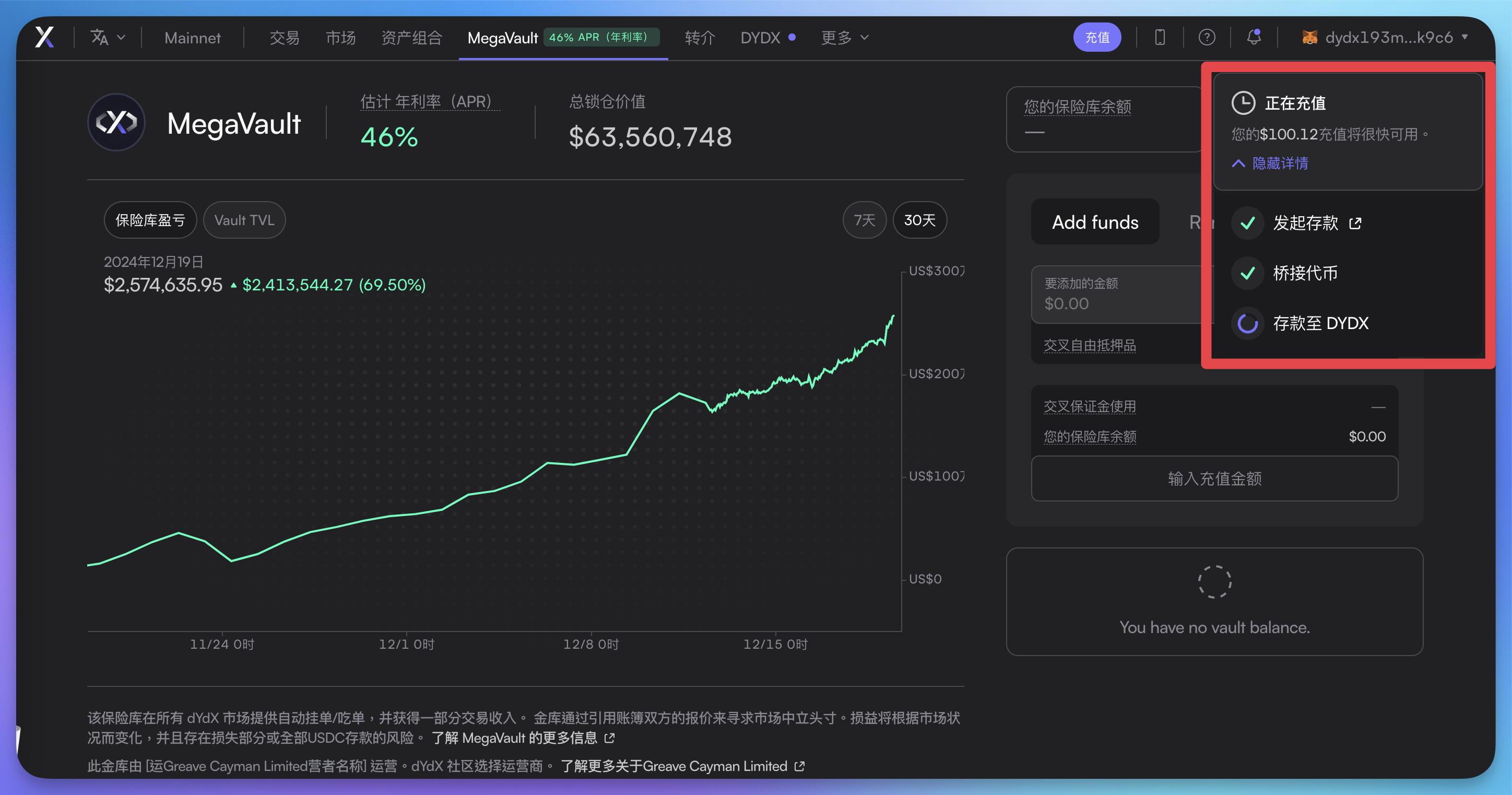Click the 12/8 0时 axis label

pyautogui.click(x=591, y=644)
